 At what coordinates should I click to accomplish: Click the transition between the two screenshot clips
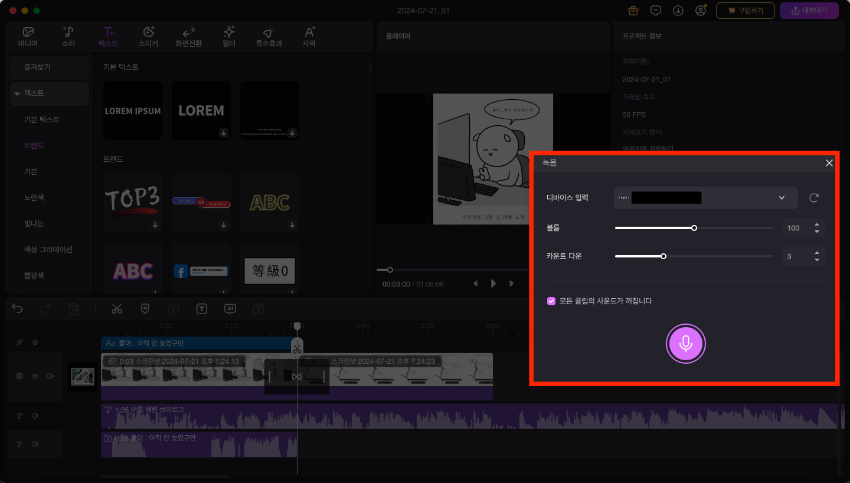(x=297, y=376)
